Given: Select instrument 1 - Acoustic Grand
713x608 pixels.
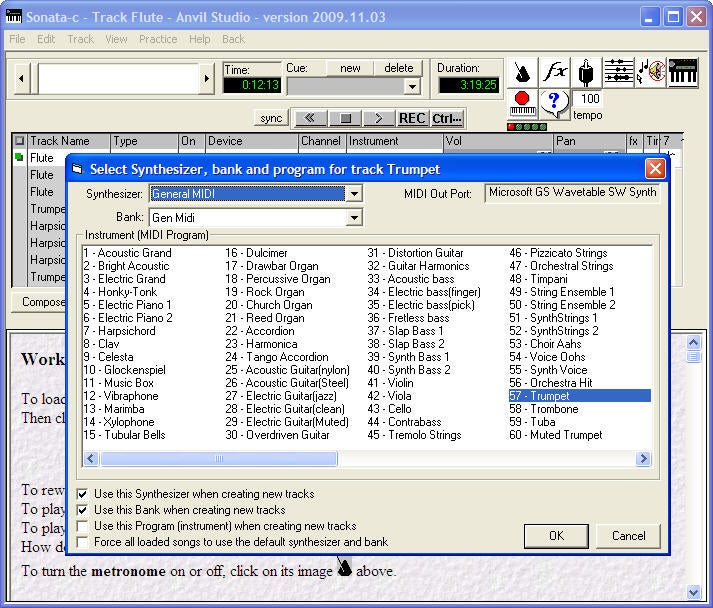Looking at the screenshot, I should tap(127, 253).
